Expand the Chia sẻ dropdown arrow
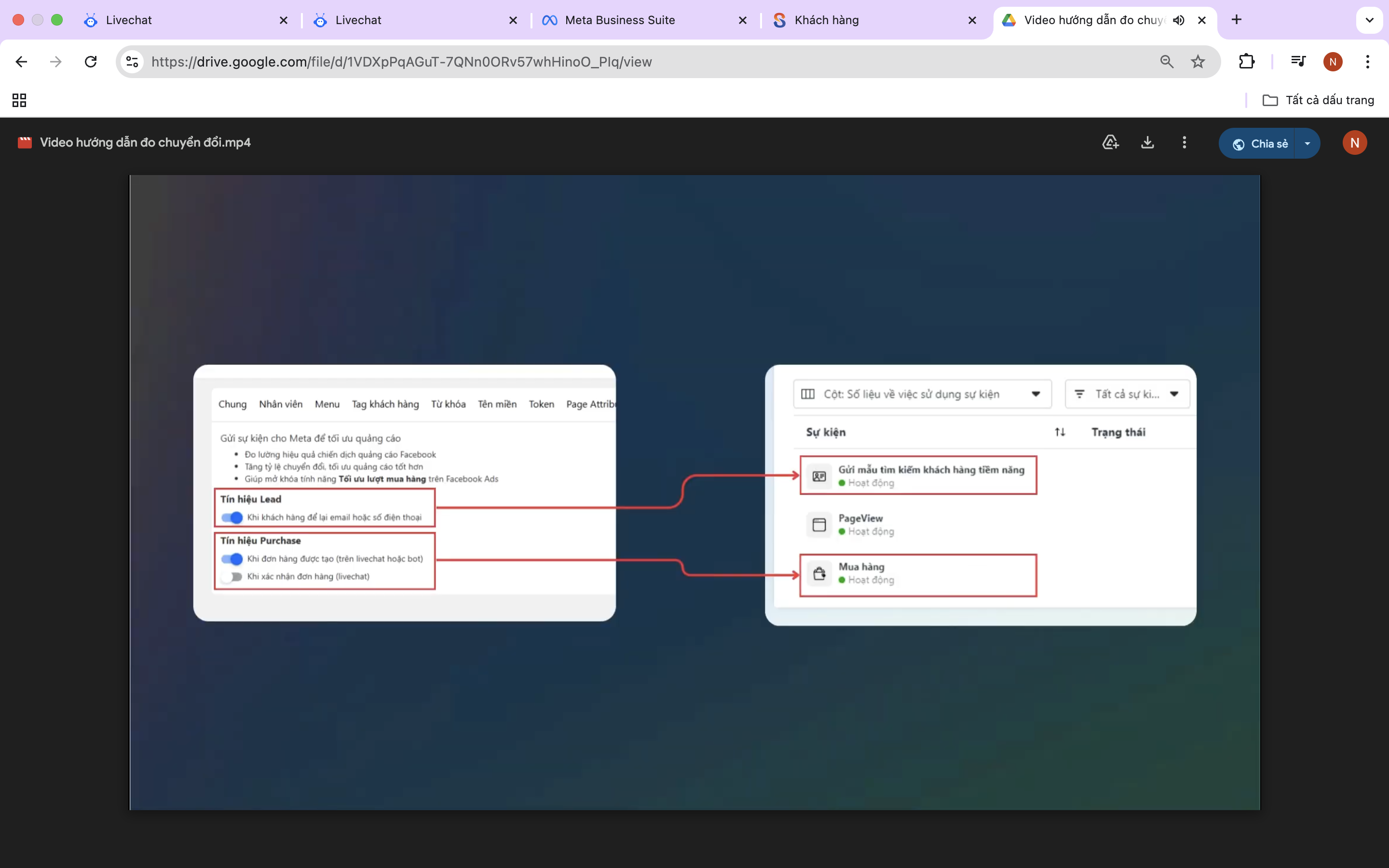This screenshot has width=1389, height=868. point(1307,144)
